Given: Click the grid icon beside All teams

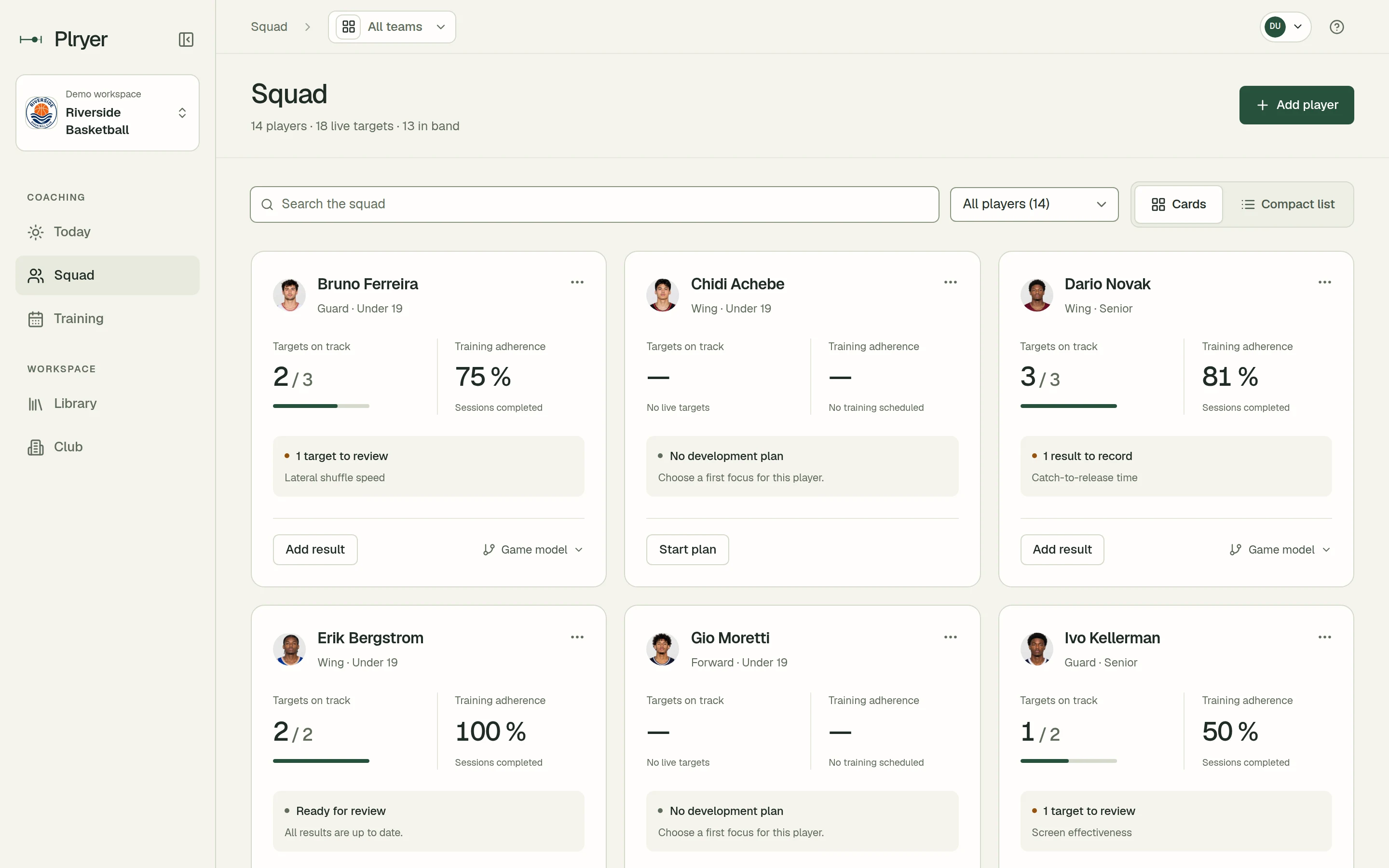Looking at the screenshot, I should [x=348, y=27].
